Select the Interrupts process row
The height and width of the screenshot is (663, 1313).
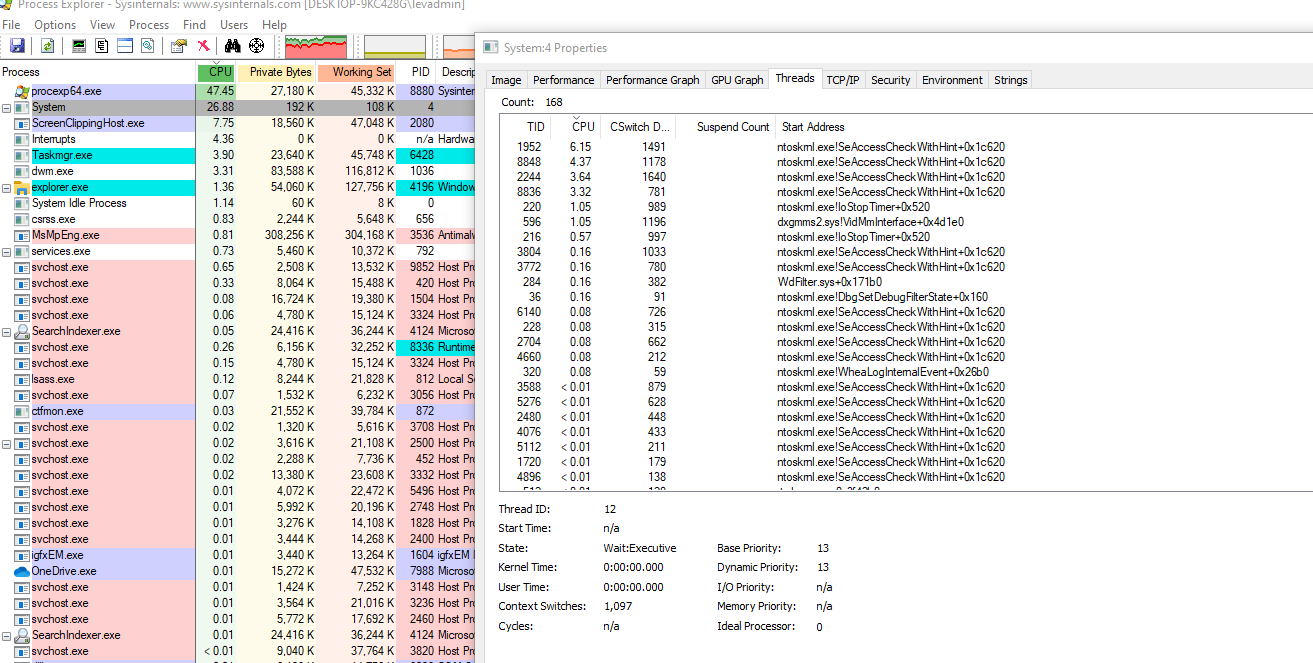[238, 139]
